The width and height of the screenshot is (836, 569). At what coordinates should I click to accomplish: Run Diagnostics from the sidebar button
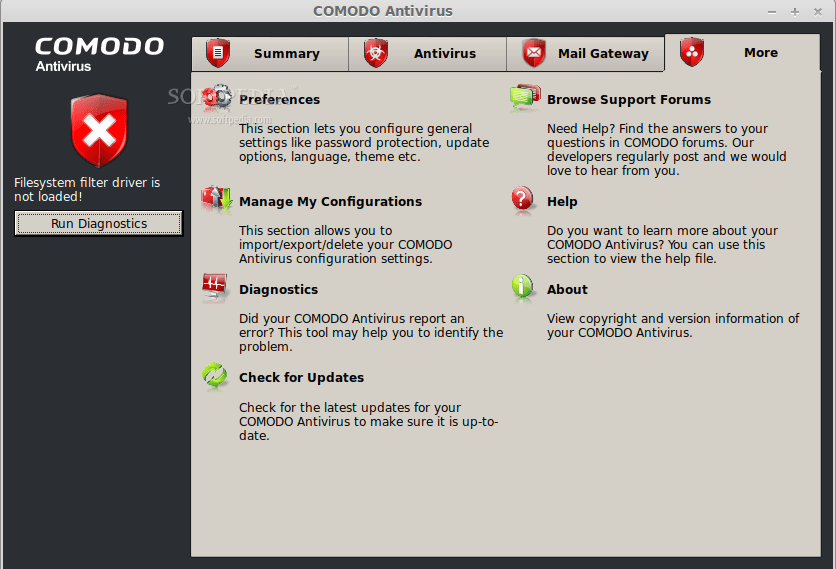click(x=99, y=223)
